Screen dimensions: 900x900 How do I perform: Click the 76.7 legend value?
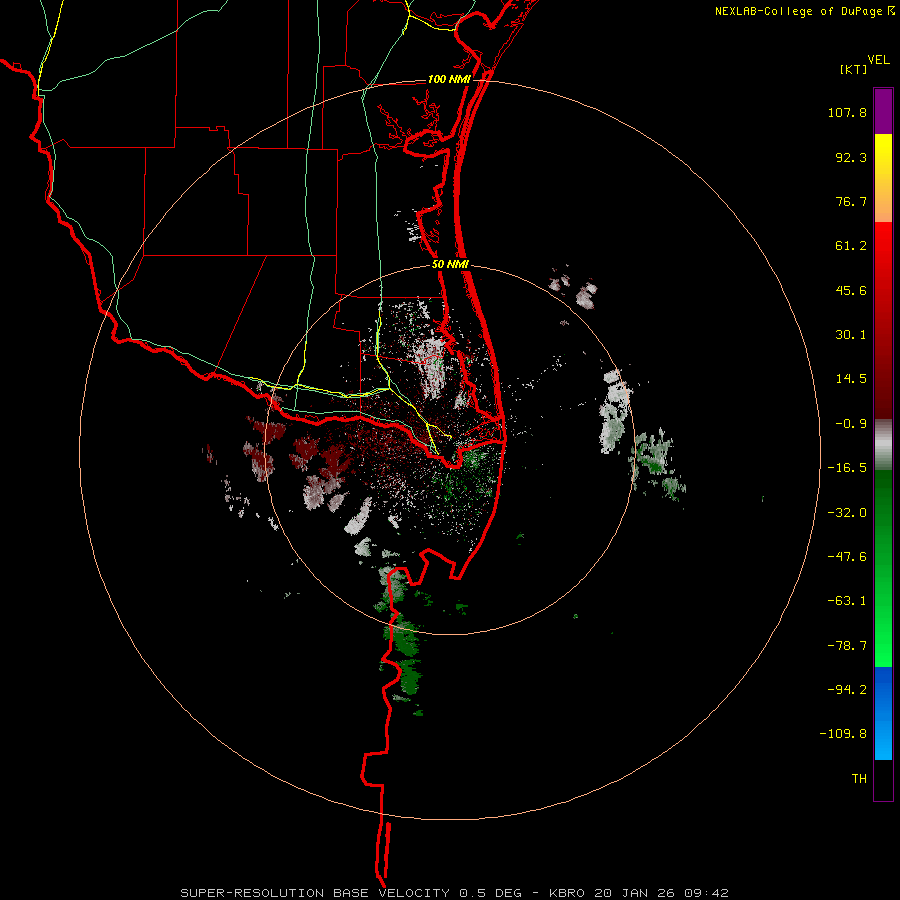[x=851, y=201]
